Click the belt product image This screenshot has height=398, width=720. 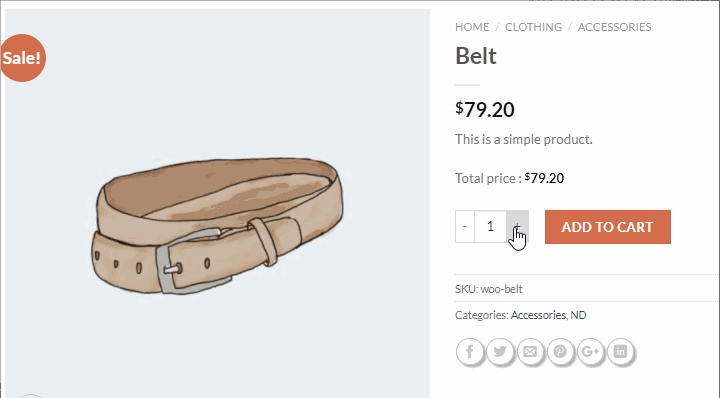click(x=217, y=225)
